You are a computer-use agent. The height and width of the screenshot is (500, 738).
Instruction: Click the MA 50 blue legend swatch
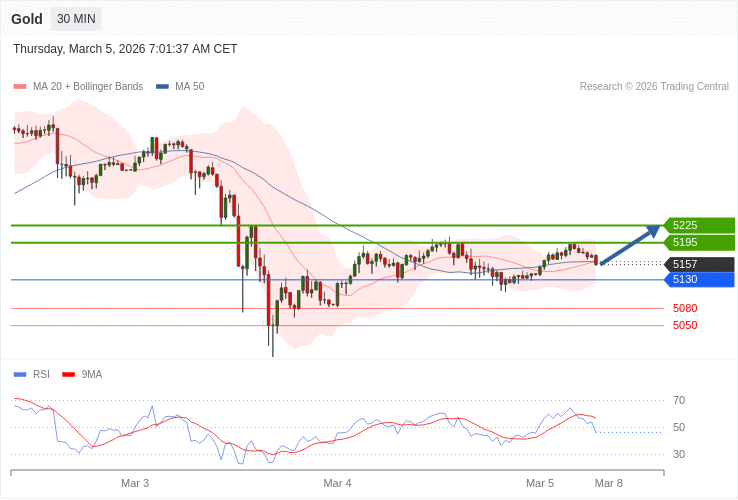point(162,87)
